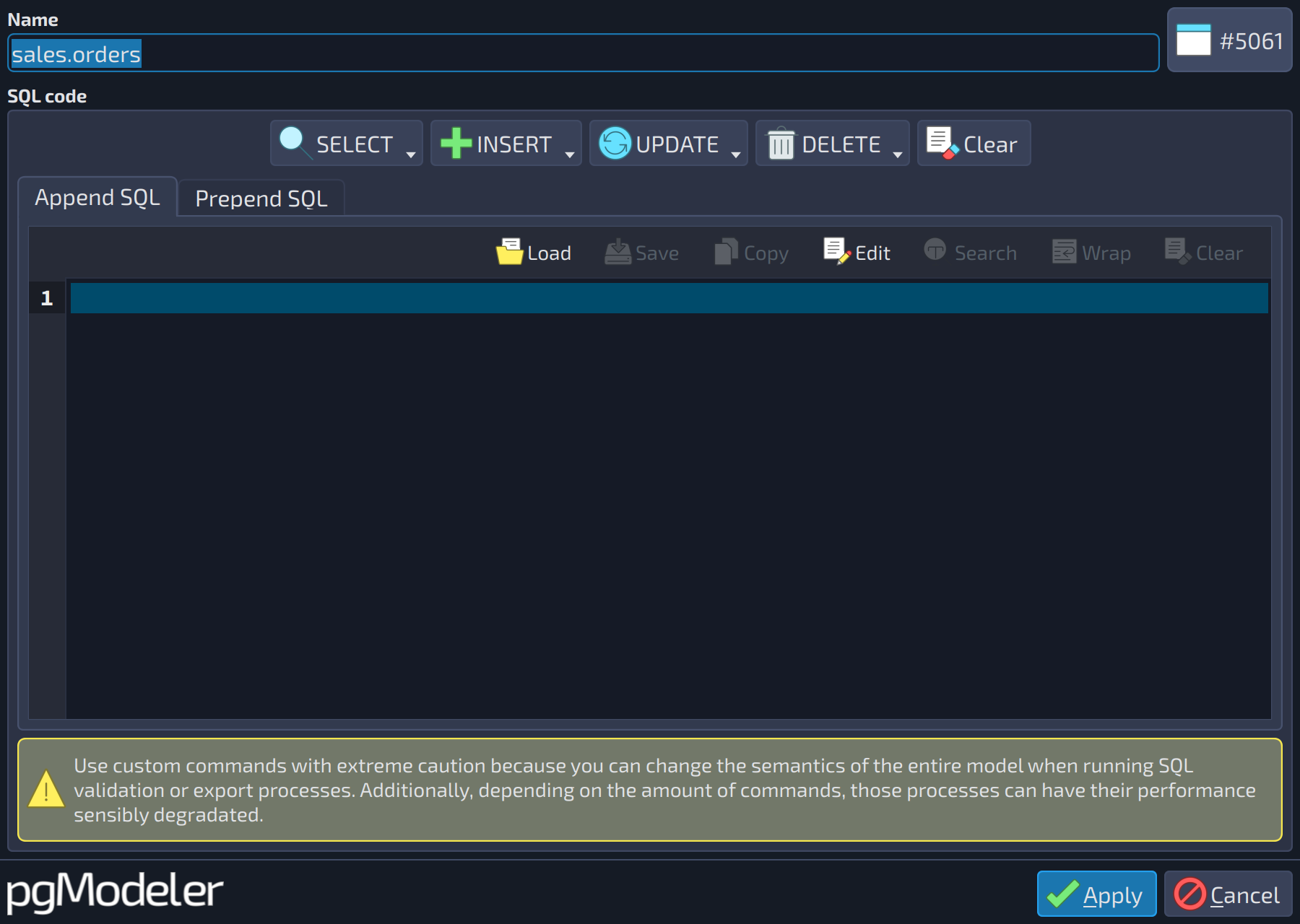Click the greyed Clear icon in editor toolbar
This screenshot has width=1300, height=924.
coord(1178,251)
